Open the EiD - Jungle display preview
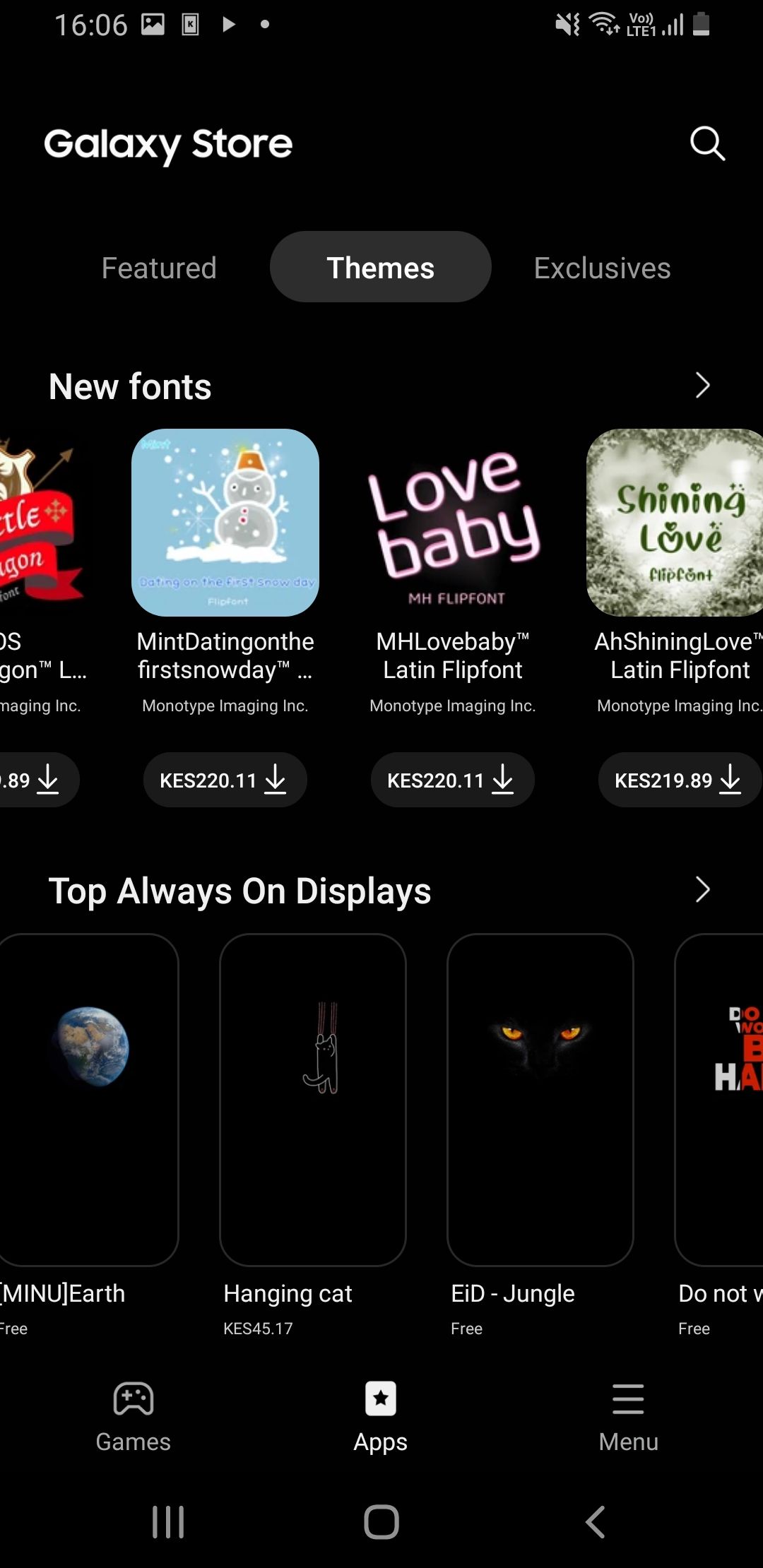The height and width of the screenshot is (1568, 763). (540, 1100)
